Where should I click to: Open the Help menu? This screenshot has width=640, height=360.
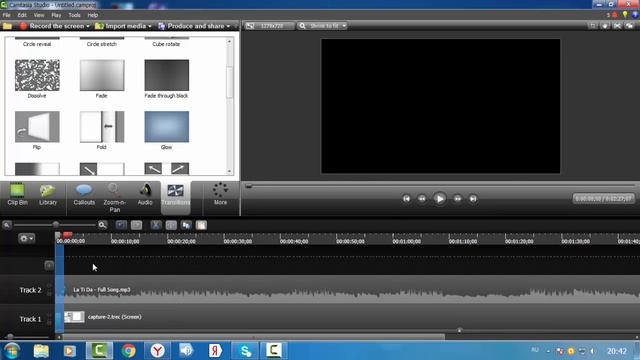pyautogui.click(x=93, y=15)
